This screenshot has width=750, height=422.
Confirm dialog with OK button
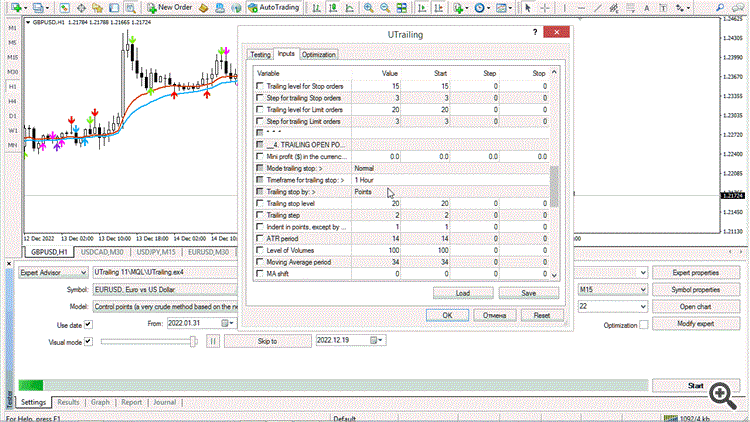click(x=447, y=315)
